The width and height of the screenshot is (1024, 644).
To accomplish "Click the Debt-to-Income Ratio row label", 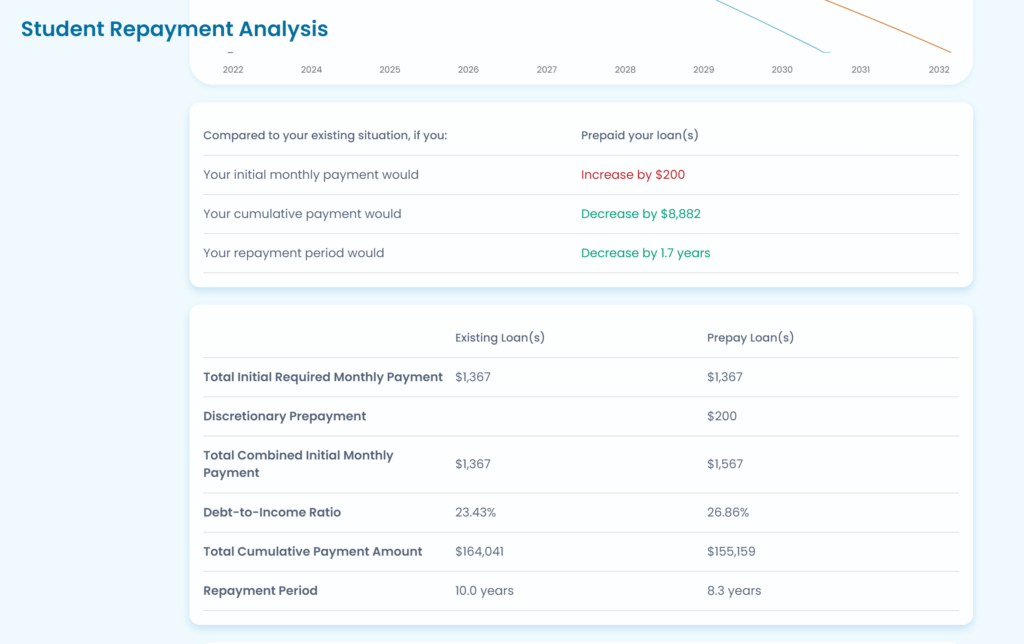I will click(272, 512).
